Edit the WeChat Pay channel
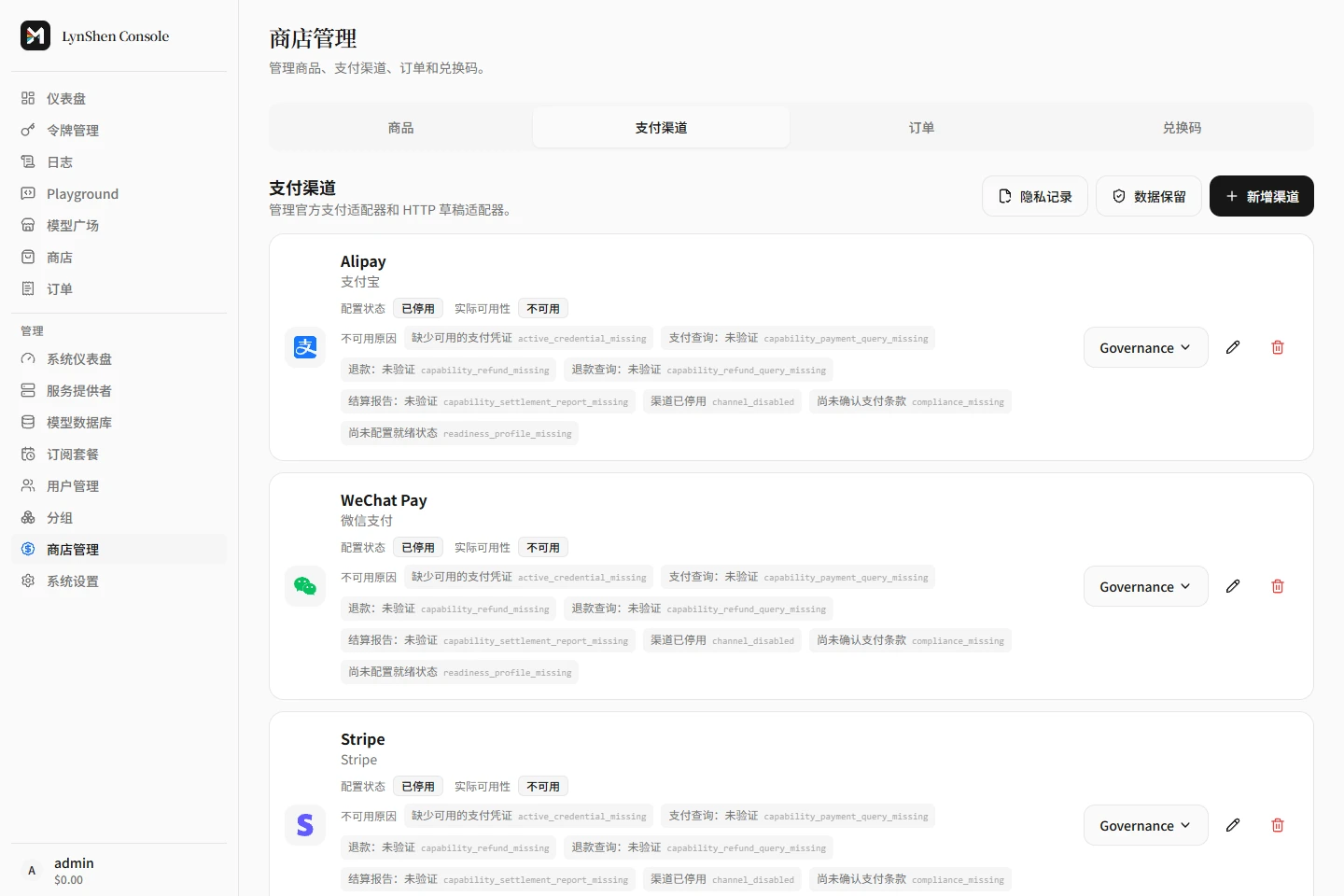 1233,586
